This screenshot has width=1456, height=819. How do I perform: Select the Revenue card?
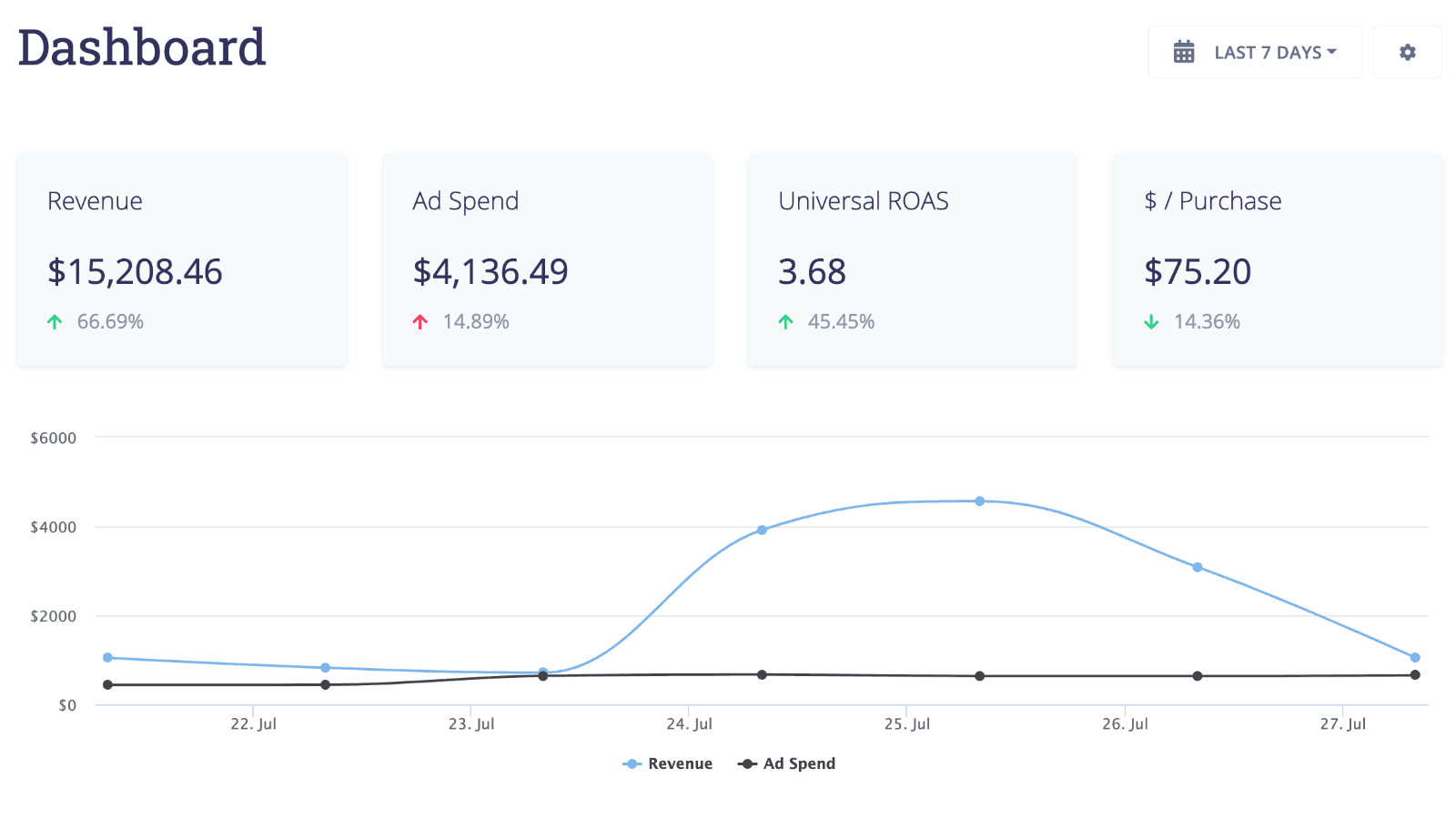coord(181,260)
